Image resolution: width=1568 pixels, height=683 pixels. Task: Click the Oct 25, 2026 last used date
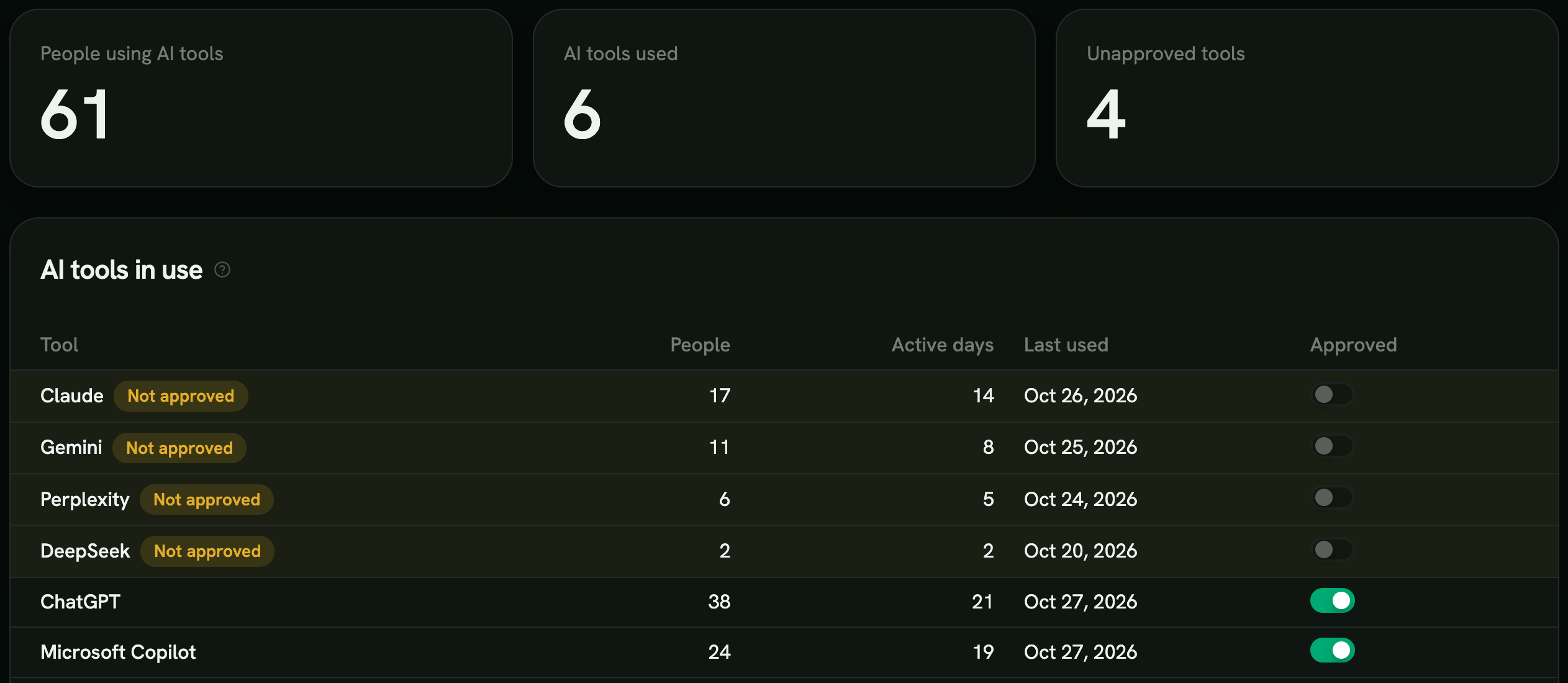[x=1081, y=447]
